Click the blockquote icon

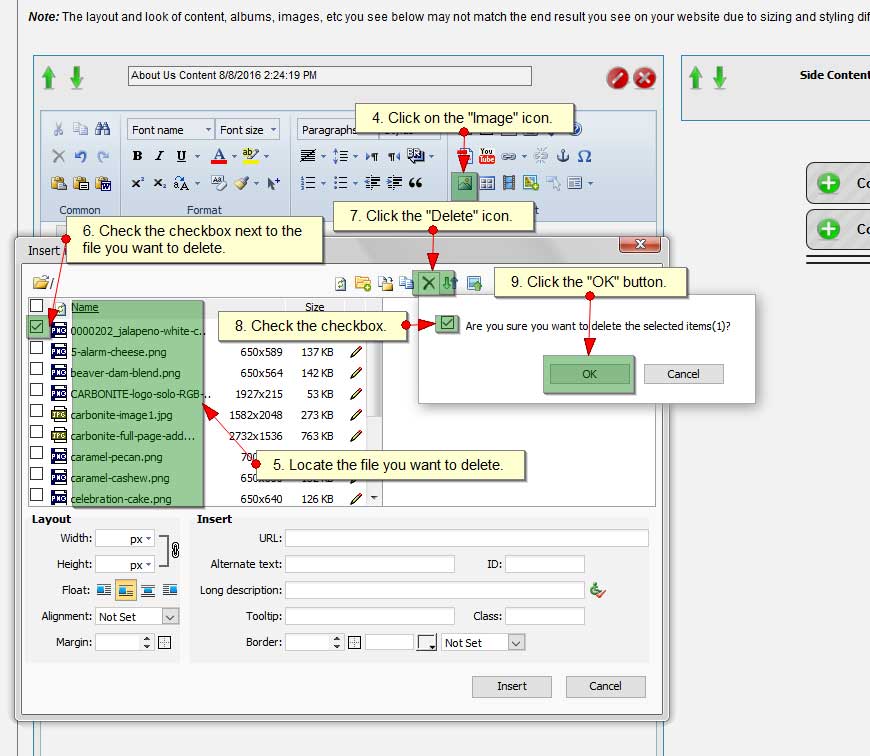(416, 183)
